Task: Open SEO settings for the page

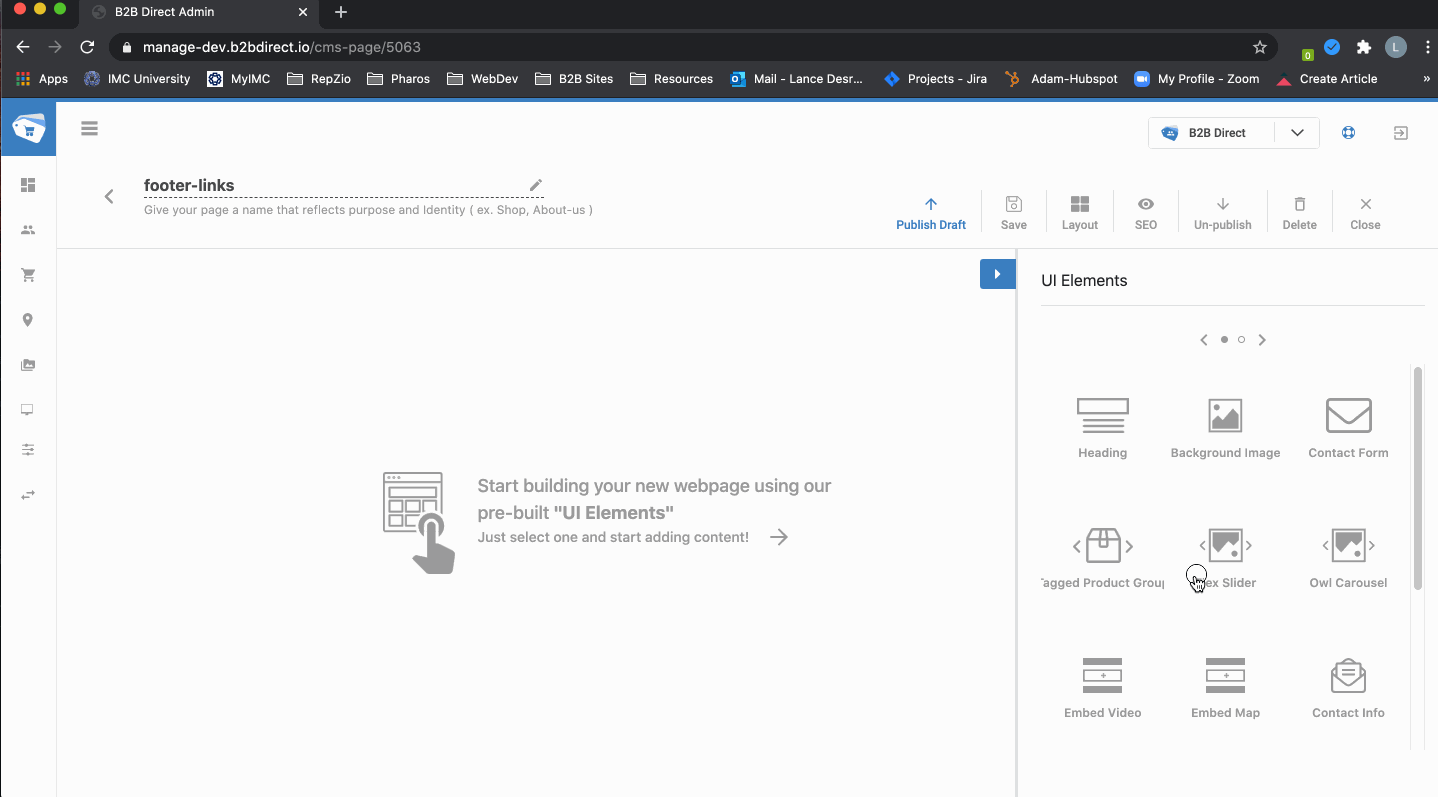Action: 1145,213
